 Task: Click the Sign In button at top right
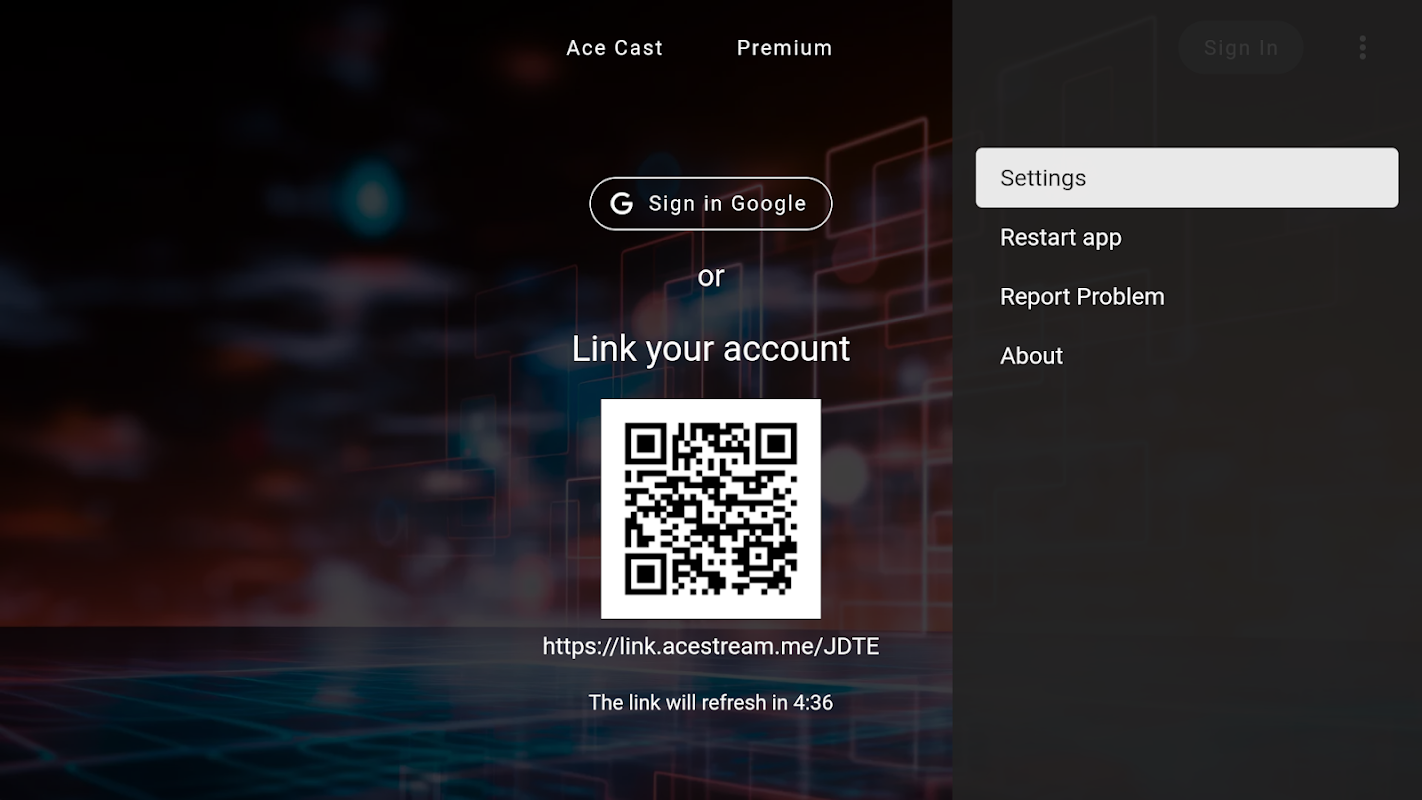1240,48
